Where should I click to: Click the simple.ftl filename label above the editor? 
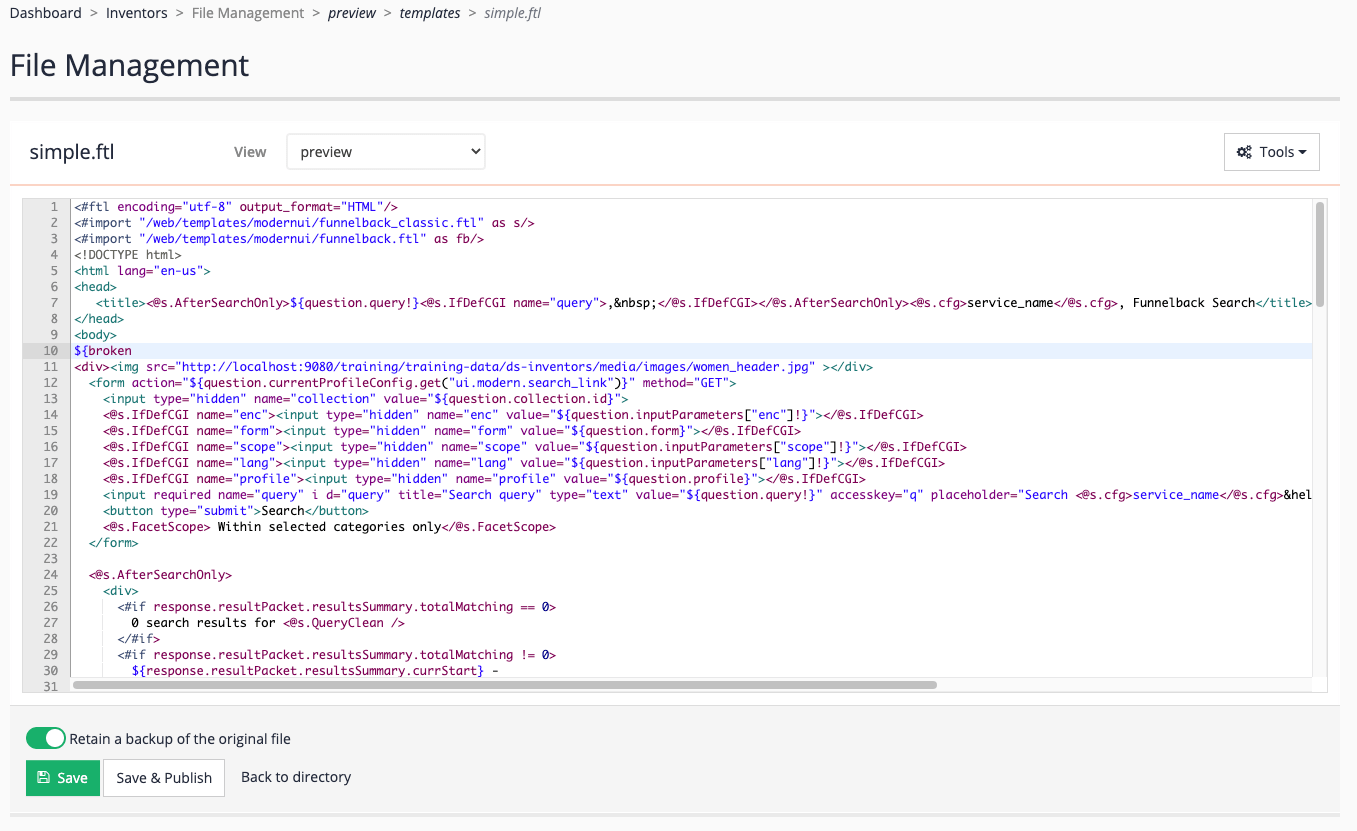point(71,152)
